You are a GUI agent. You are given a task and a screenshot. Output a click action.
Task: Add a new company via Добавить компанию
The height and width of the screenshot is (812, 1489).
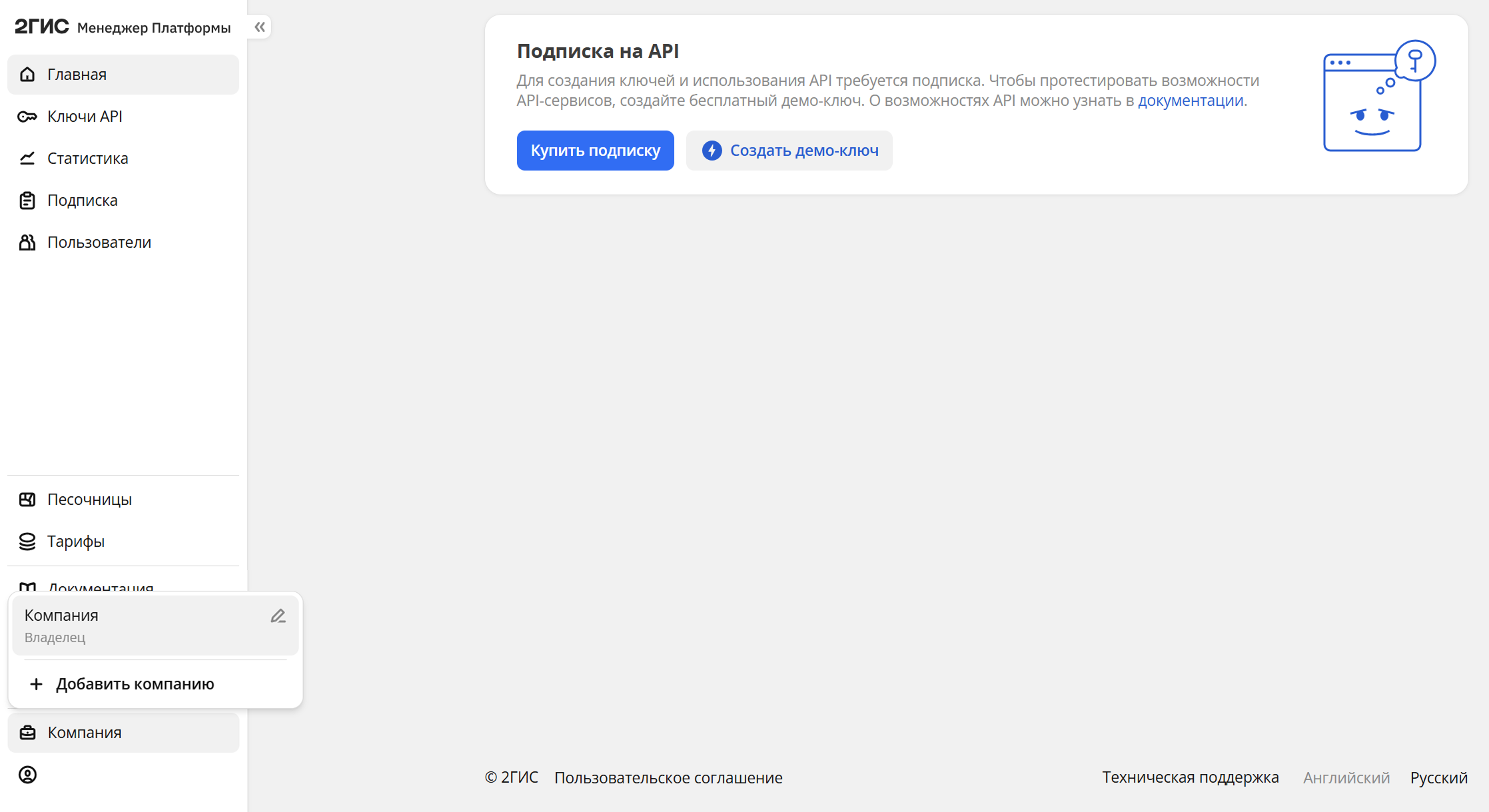(135, 684)
